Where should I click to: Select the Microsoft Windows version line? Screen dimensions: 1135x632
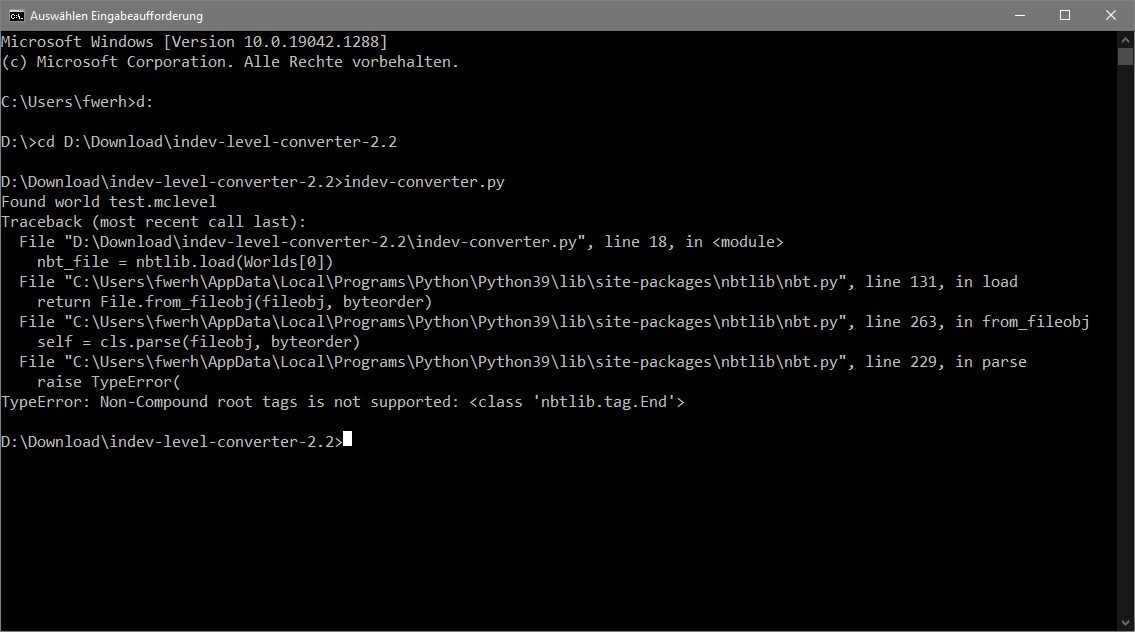pos(195,41)
